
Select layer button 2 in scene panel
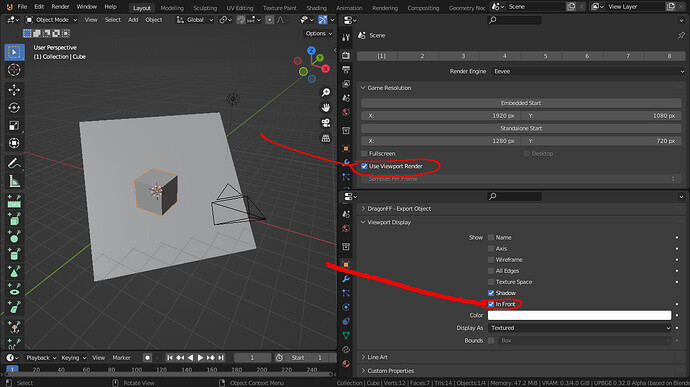pyautogui.click(x=422, y=56)
